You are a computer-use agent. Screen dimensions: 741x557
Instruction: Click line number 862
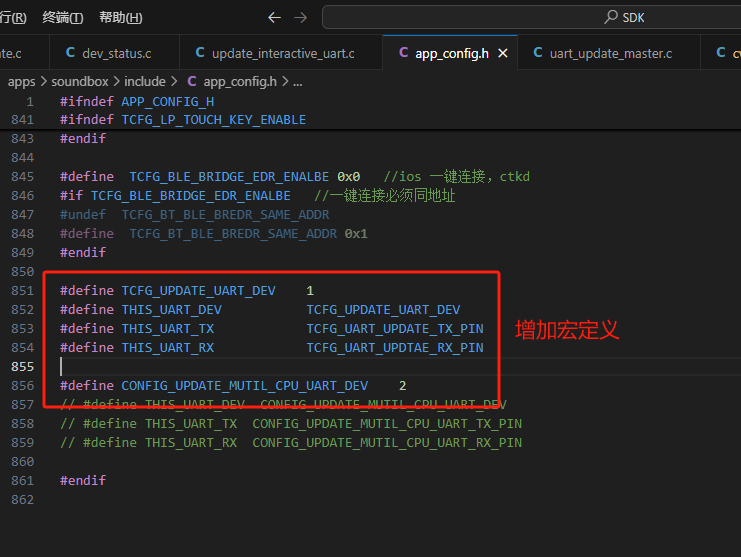pyautogui.click(x=23, y=500)
